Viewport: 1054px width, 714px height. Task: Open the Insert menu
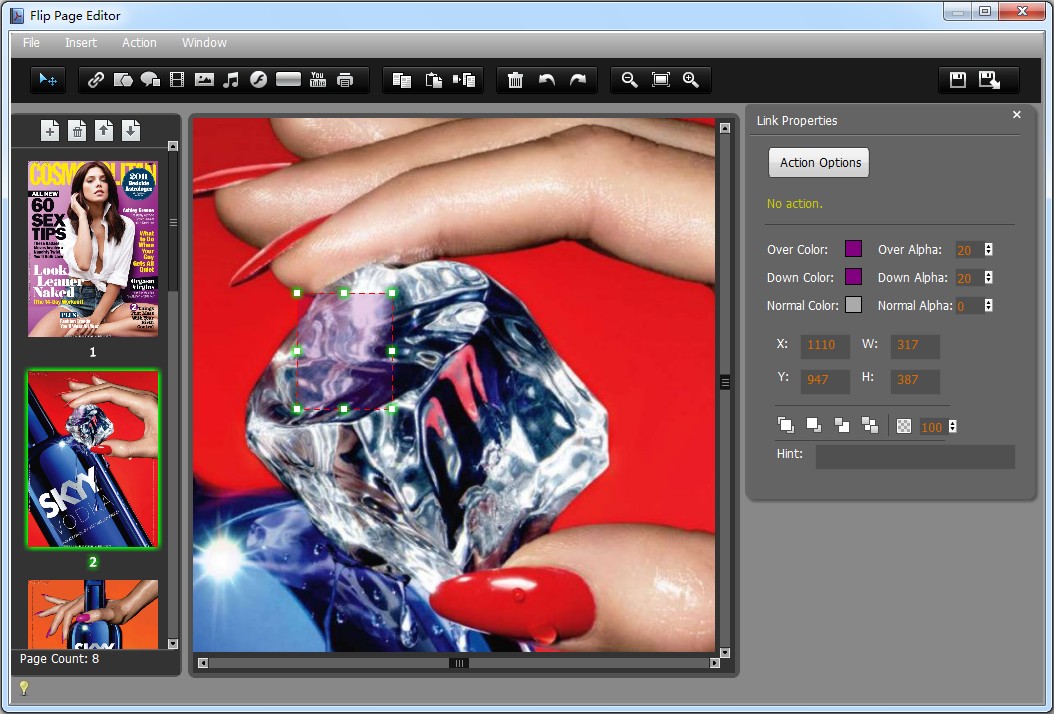point(81,42)
